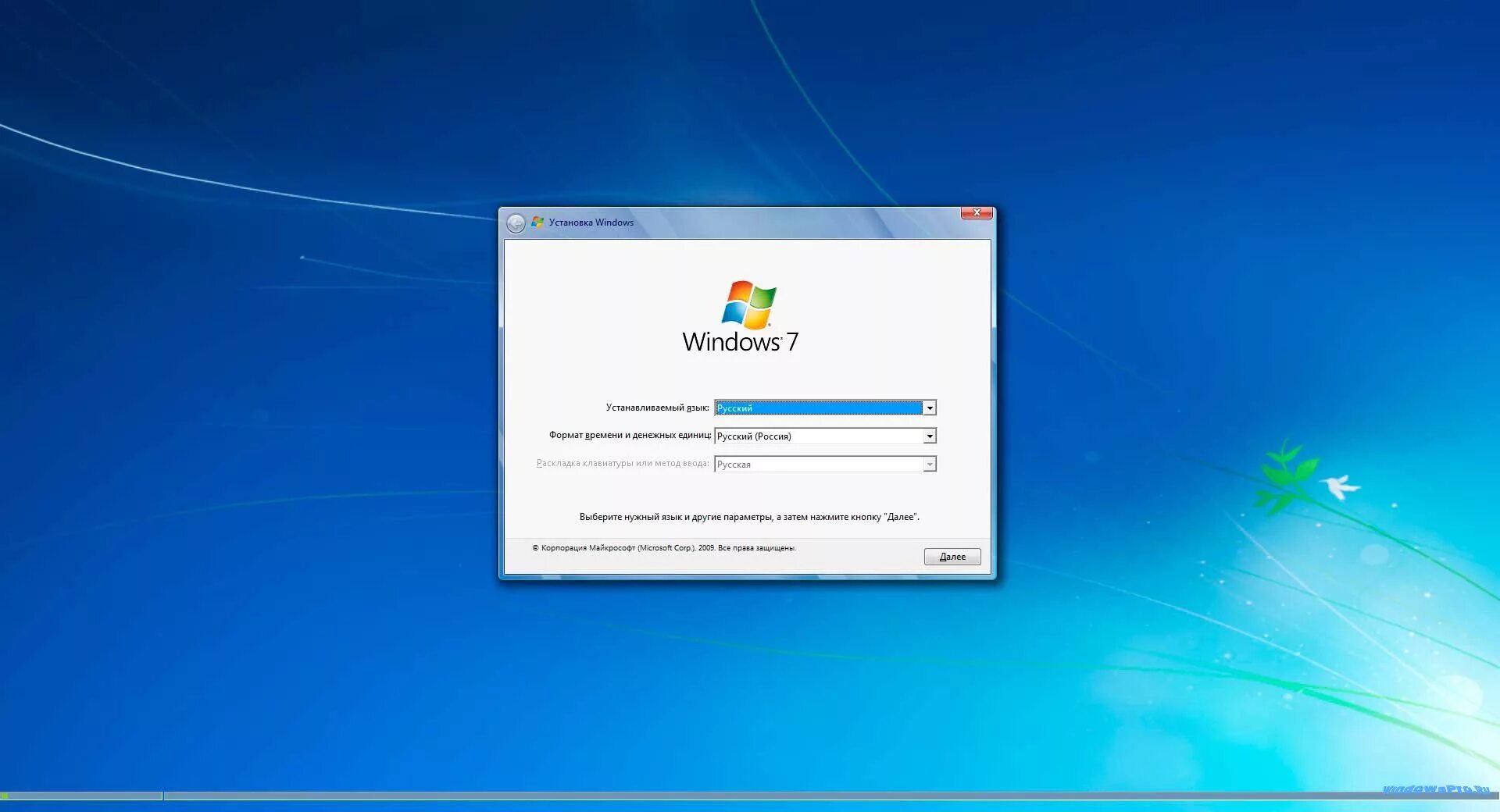1500x812 pixels.
Task: Click the Формат времени и денежных единиц label
Action: click(x=630, y=435)
